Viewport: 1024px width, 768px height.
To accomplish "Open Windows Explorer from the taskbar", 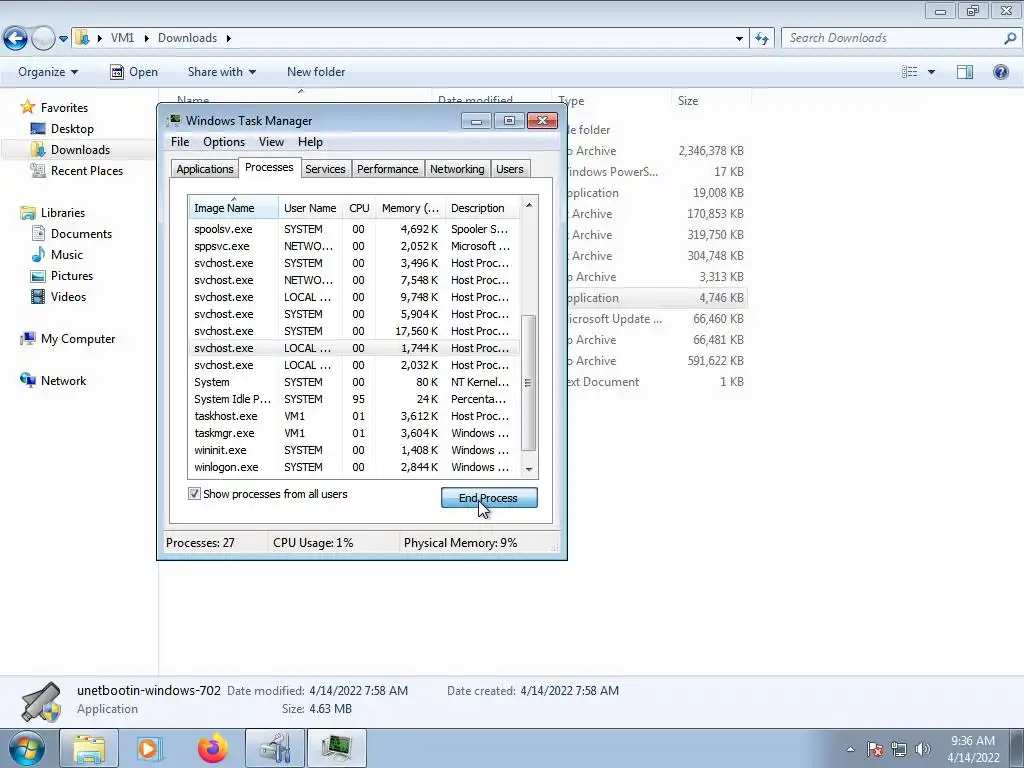I will 89,748.
